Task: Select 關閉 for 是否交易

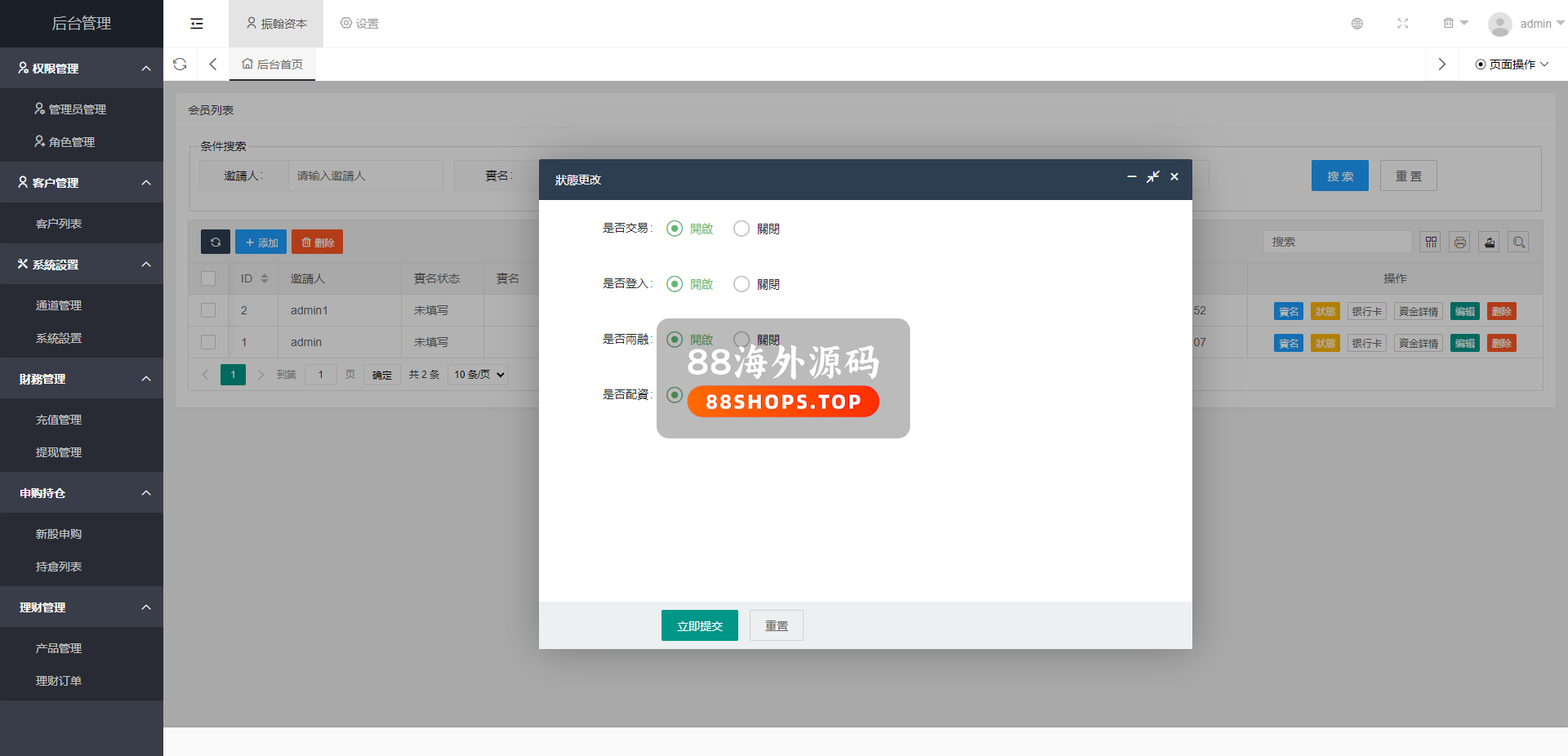Action: click(x=742, y=229)
